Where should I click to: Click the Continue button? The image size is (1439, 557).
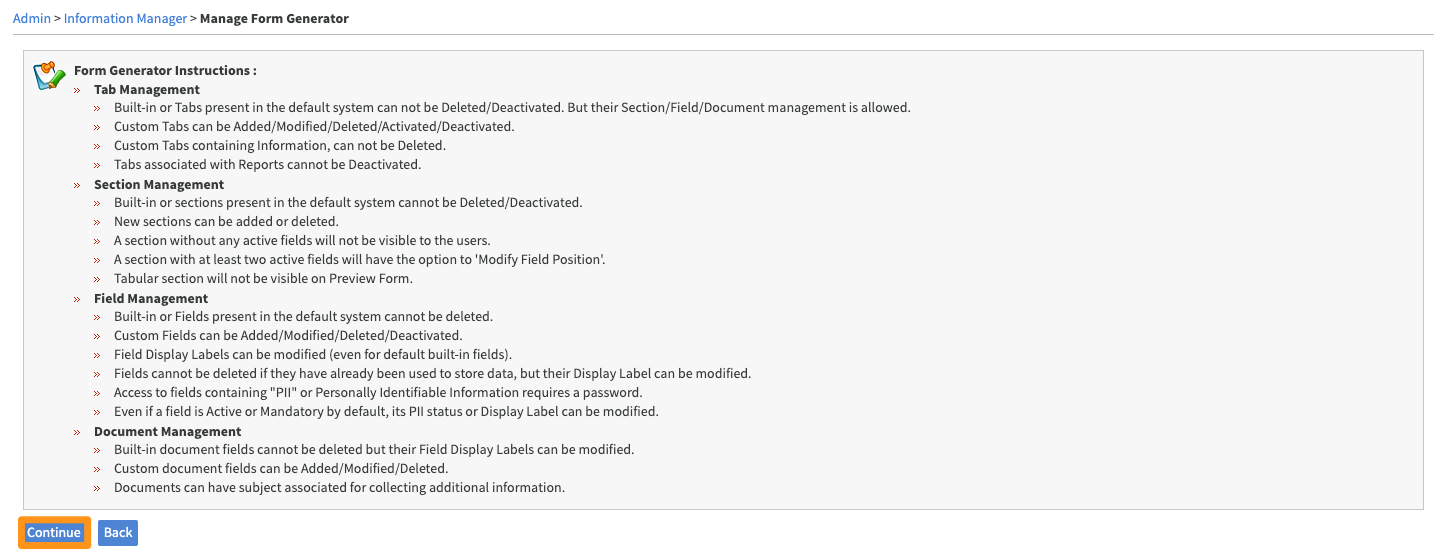[54, 532]
